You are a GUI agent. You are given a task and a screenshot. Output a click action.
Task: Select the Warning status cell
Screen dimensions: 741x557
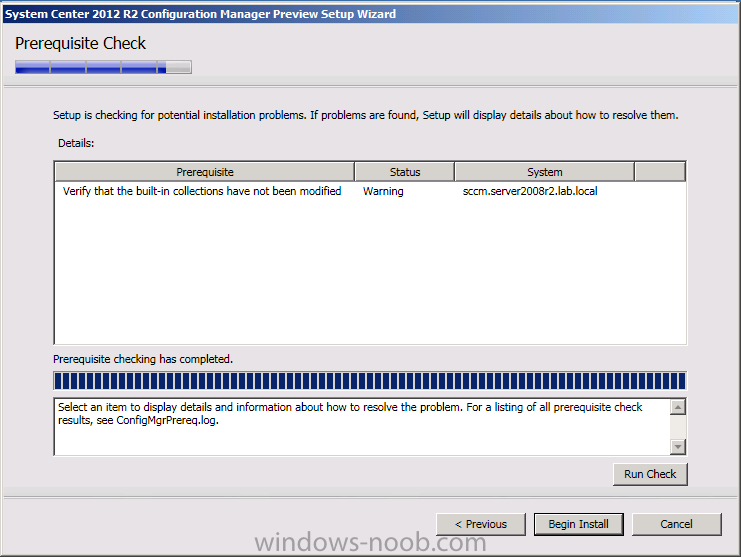pyautogui.click(x=383, y=191)
